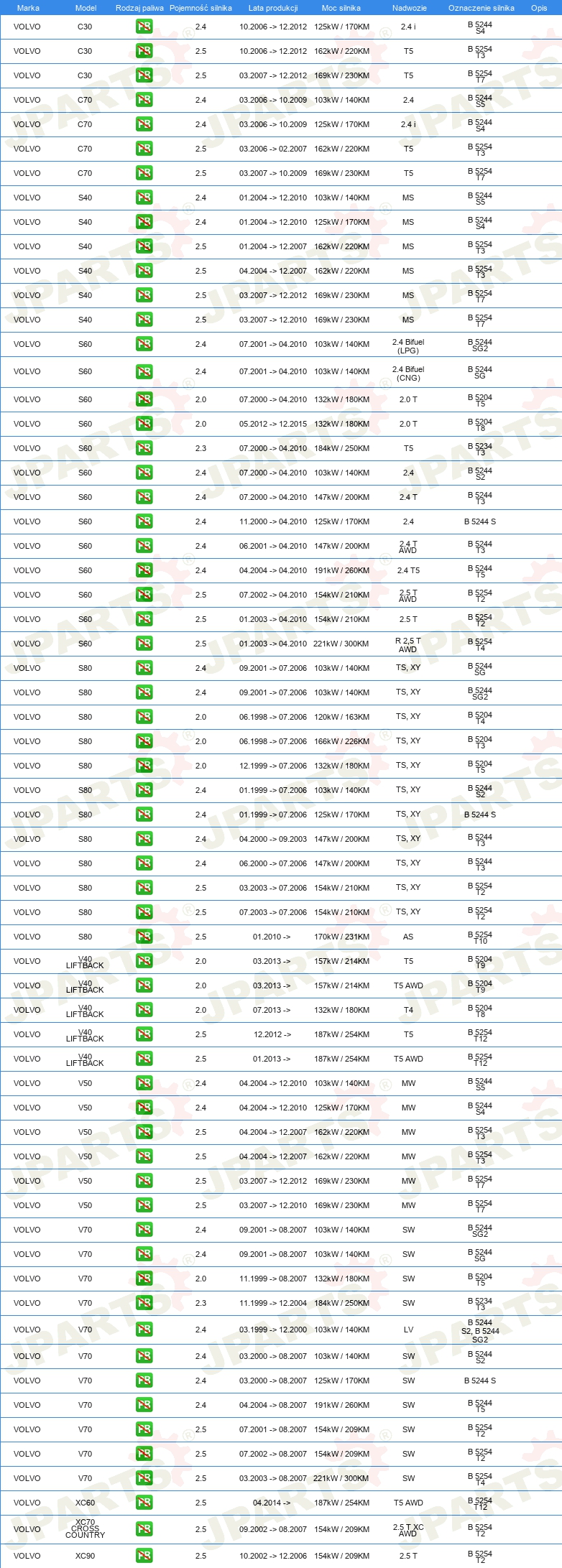This screenshot has height=1568, width=562.
Task: Select the fuel icon for C70 125kW 2.4 i
Action: click(x=144, y=124)
